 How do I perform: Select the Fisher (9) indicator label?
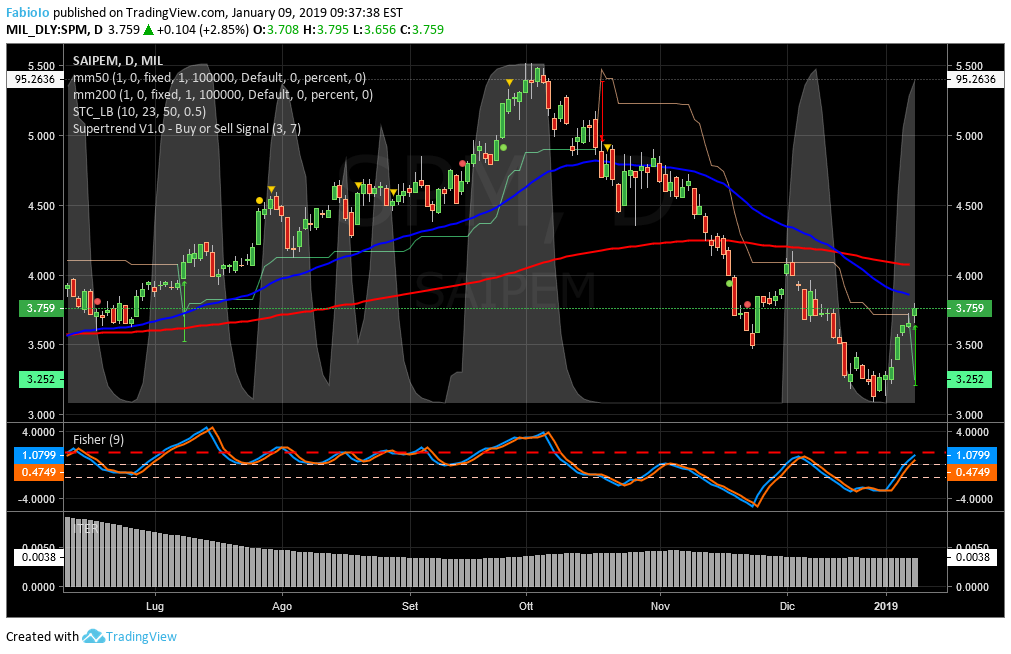99,439
